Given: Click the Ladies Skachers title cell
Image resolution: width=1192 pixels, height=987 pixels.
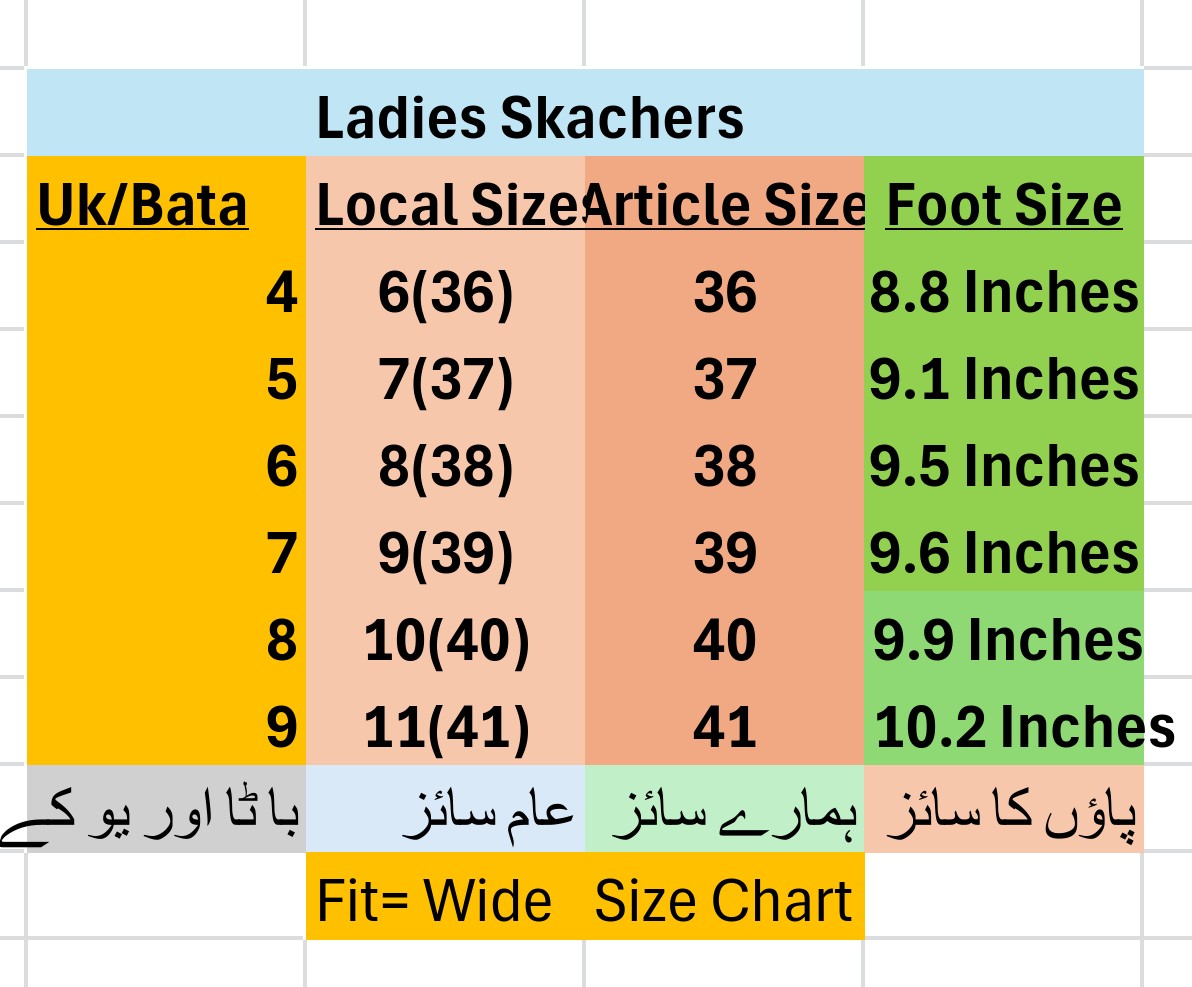Looking at the screenshot, I should pos(530,118).
